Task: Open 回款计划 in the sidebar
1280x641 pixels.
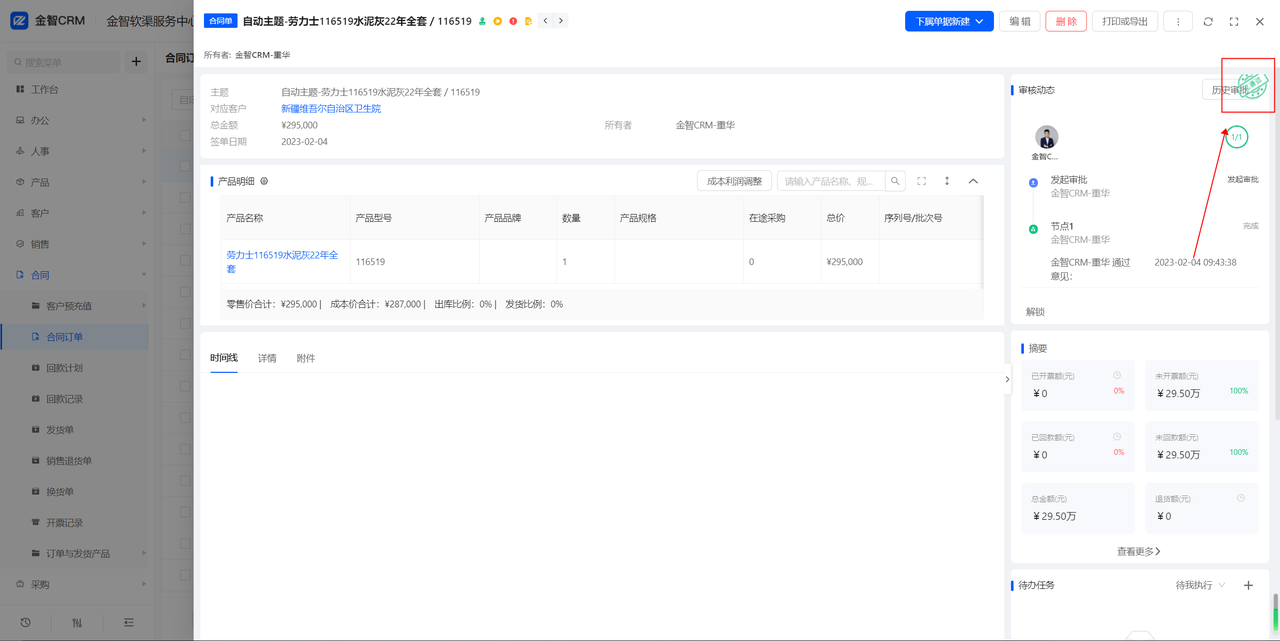Action: pyautogui.click(x=75, y=368)
